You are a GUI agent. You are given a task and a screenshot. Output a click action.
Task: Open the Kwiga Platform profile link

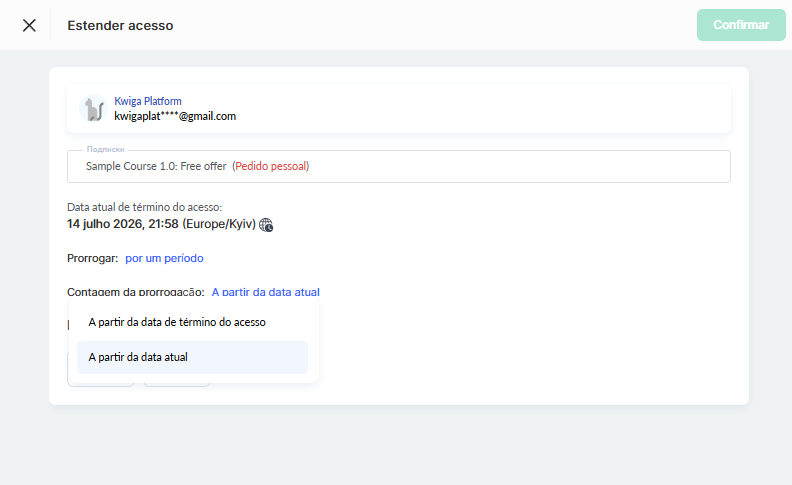[147, 101]
